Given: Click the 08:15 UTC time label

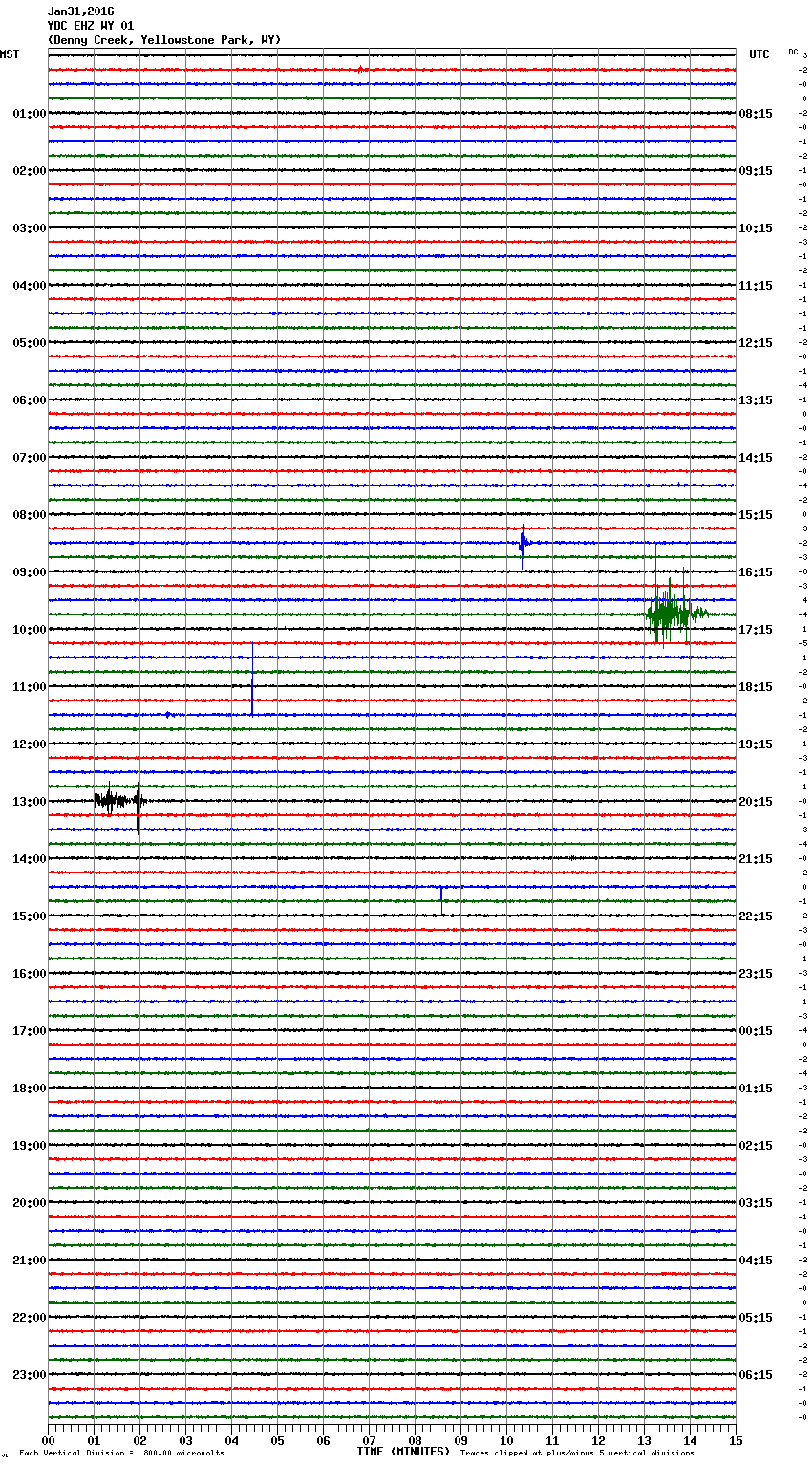Looking at the screenshot, I should (x=756, y=114).
